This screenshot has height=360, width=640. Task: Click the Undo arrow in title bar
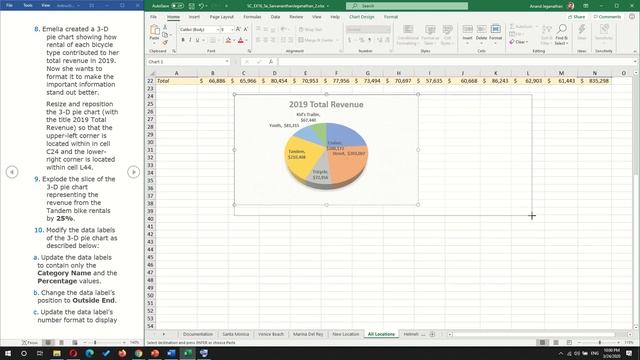point(201,6)
